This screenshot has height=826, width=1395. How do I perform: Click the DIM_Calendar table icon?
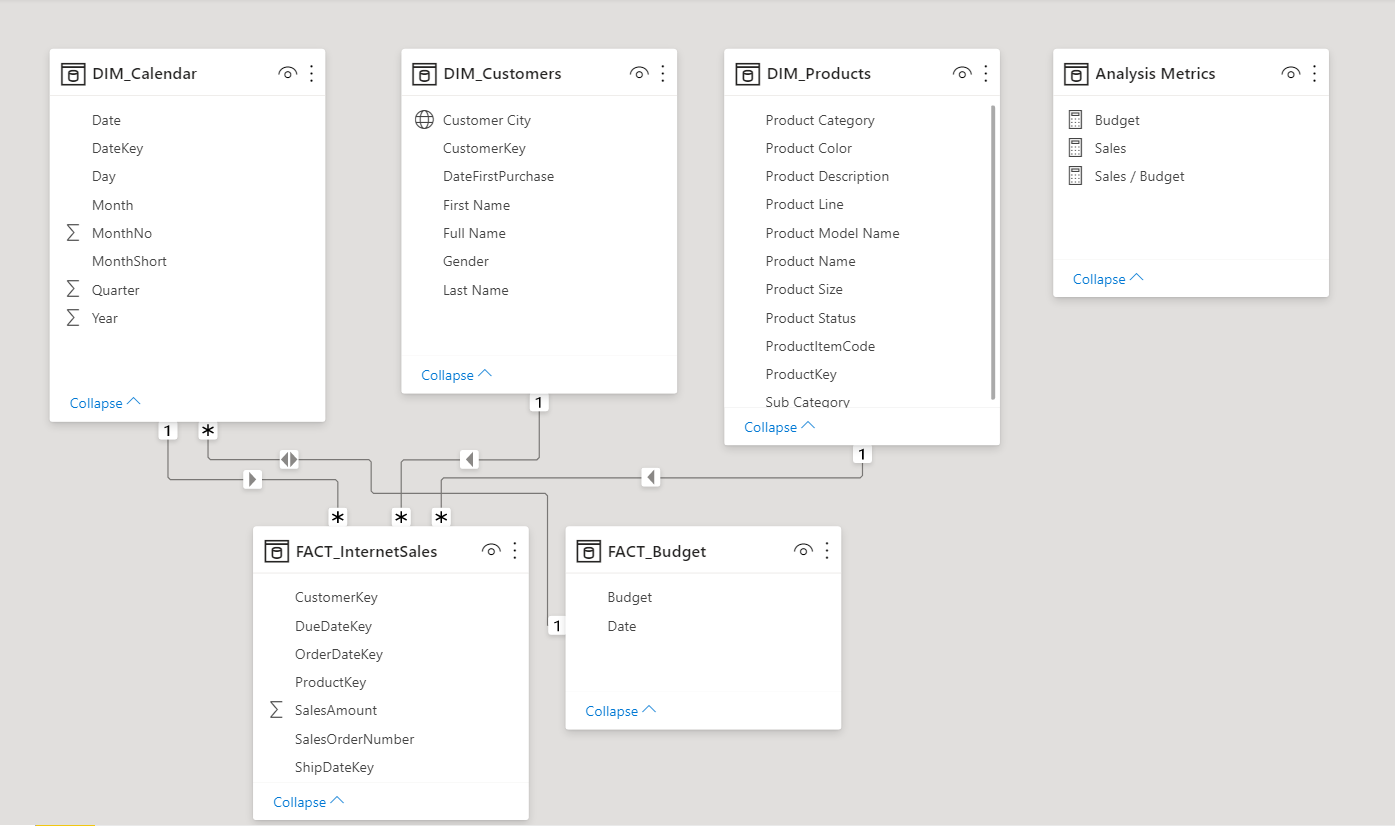tap(73, 73)
